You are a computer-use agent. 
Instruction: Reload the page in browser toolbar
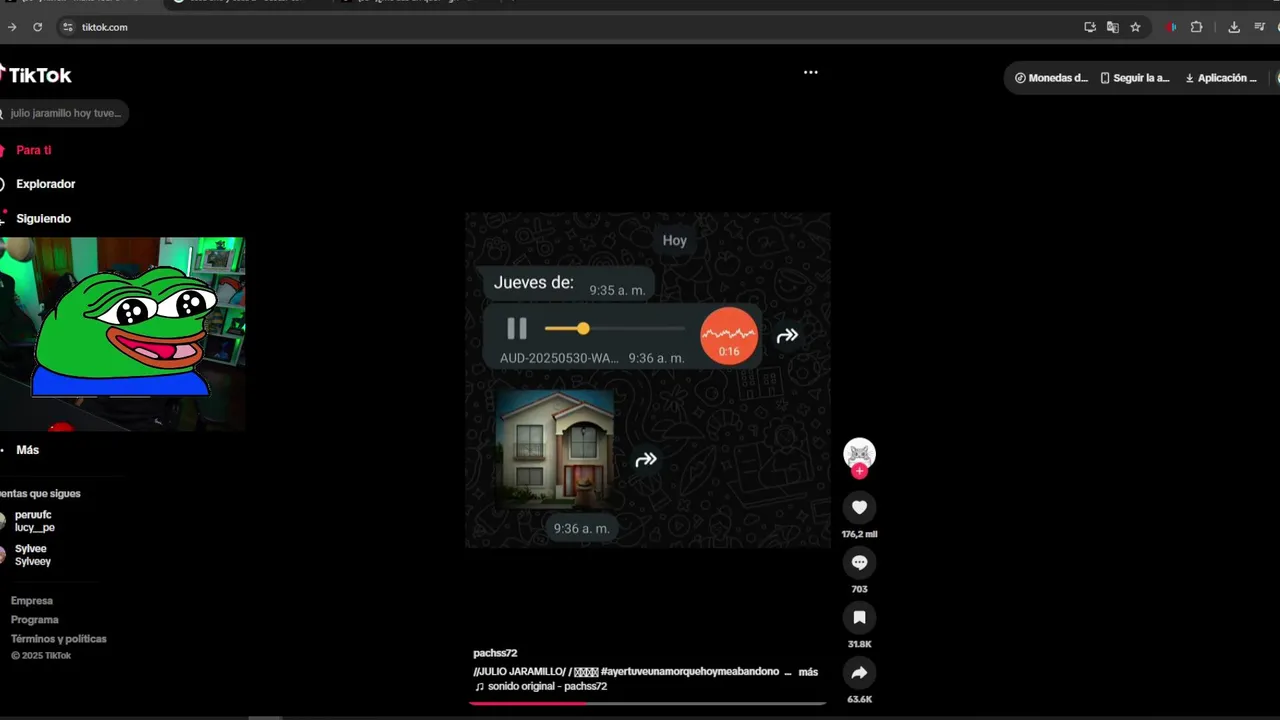(x=37, y=27)
